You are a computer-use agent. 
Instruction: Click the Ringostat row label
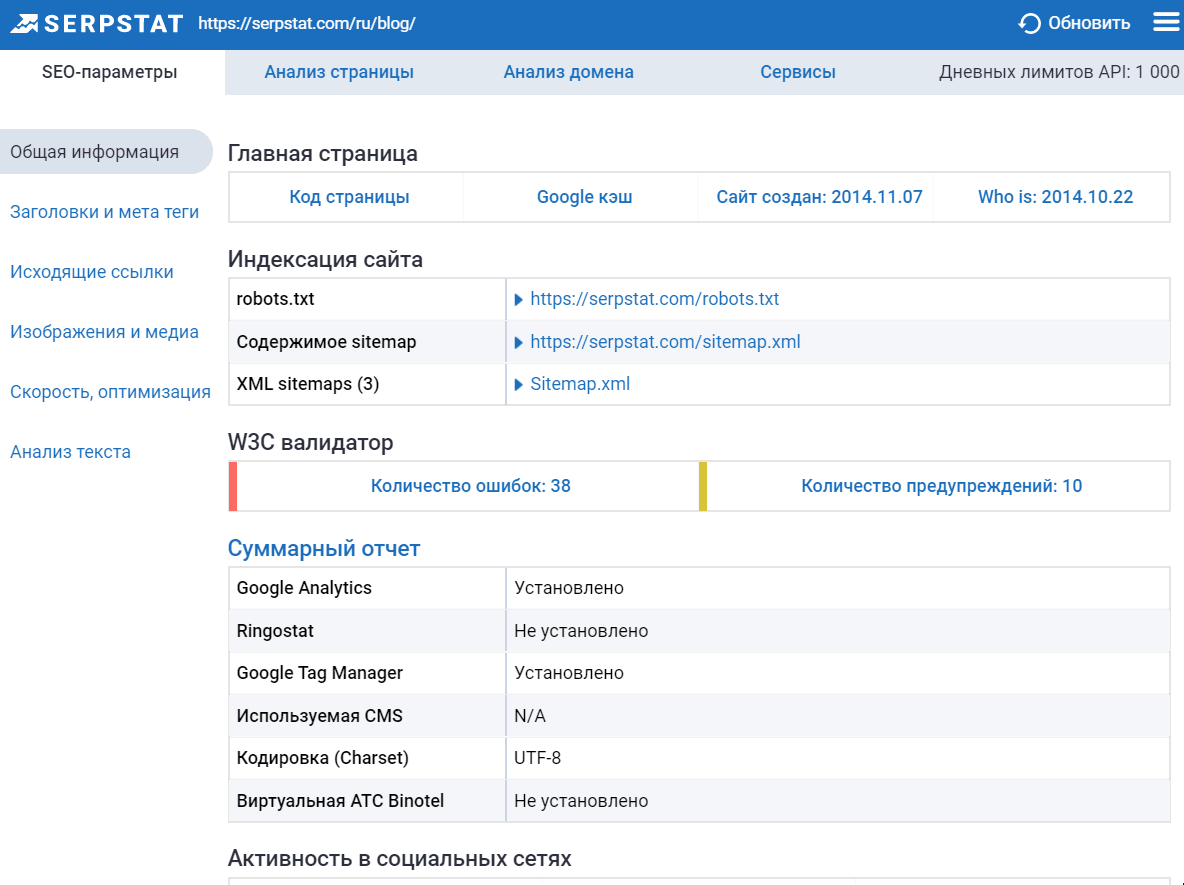coord(275,631)
